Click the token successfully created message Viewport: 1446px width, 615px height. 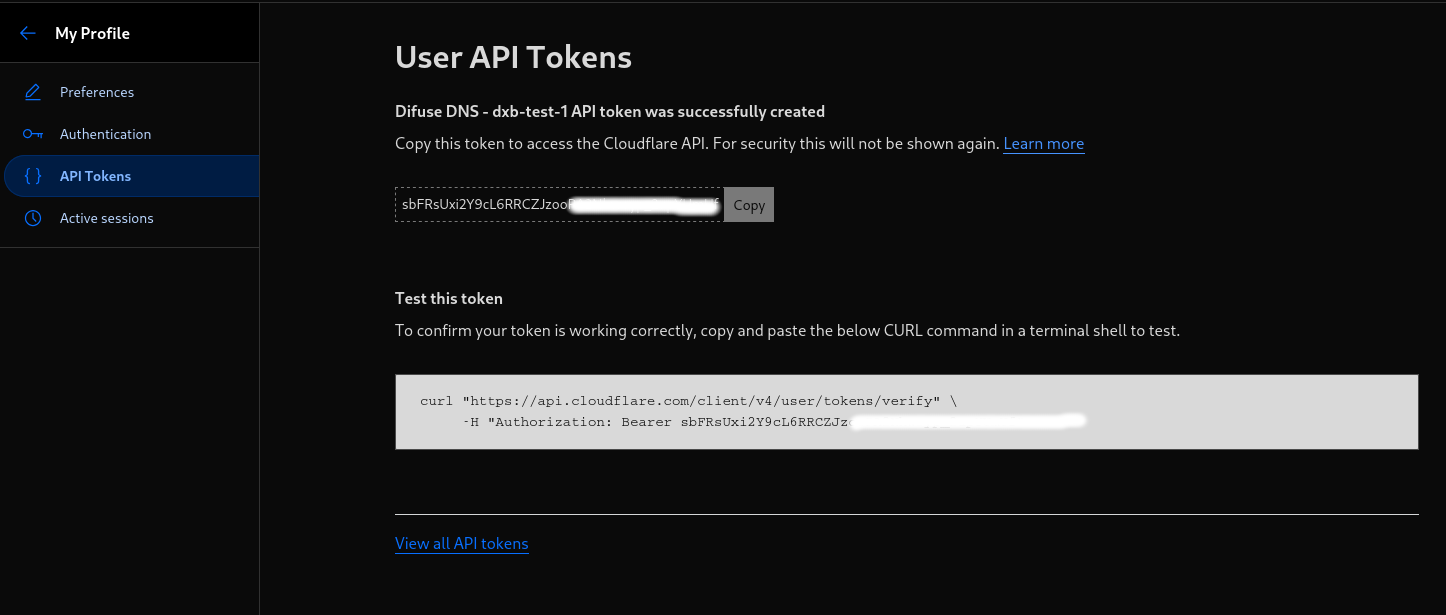pyautogui.click(x=610, y=111)
